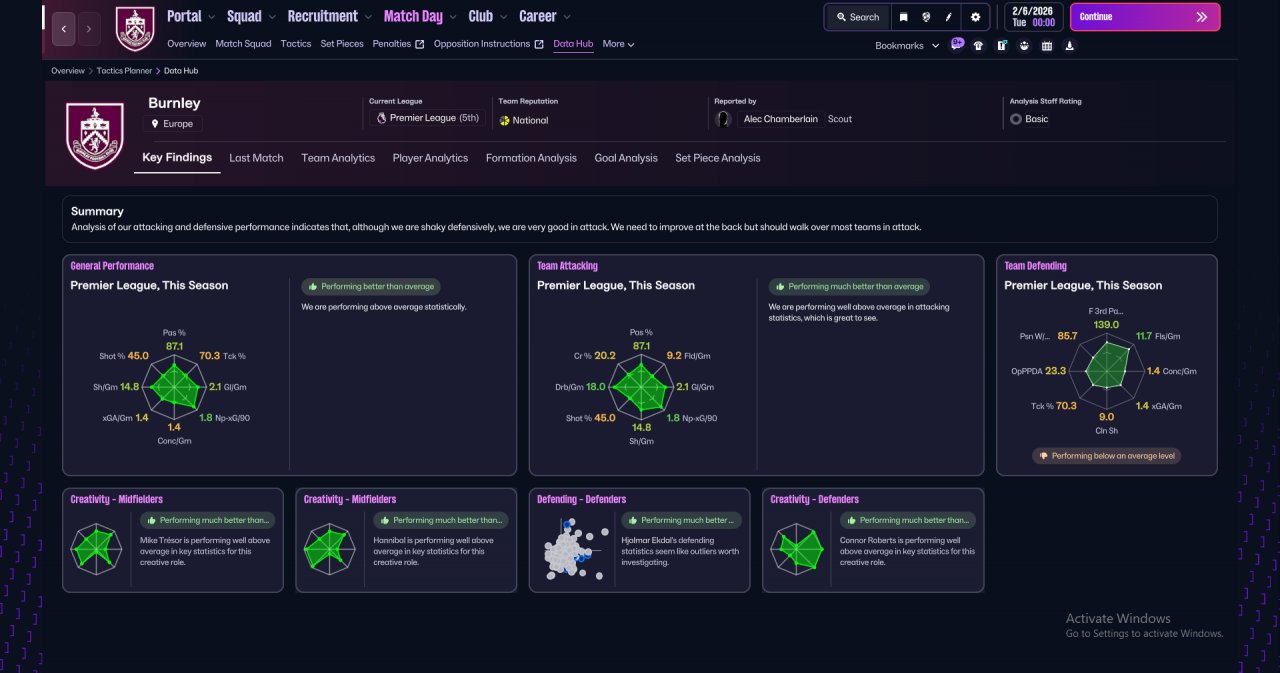
Task: Open the Player Analytics tab
Action: (430, 158)
